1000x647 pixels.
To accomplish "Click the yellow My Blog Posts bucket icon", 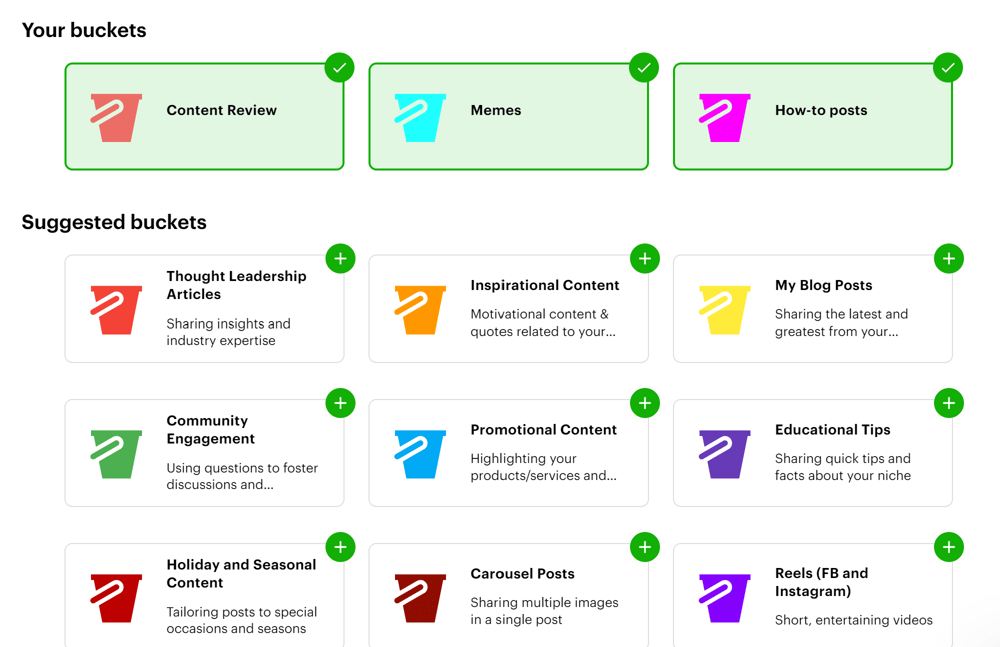I will click(724, 310).
